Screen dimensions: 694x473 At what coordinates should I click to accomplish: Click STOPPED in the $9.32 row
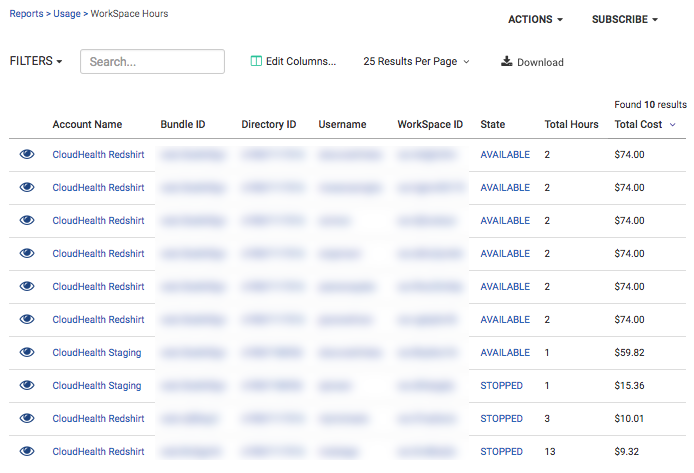tap(501, 452)
